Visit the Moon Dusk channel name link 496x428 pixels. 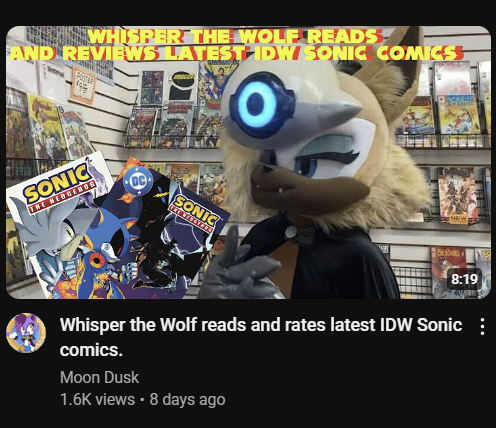click(x=99, y=377)
